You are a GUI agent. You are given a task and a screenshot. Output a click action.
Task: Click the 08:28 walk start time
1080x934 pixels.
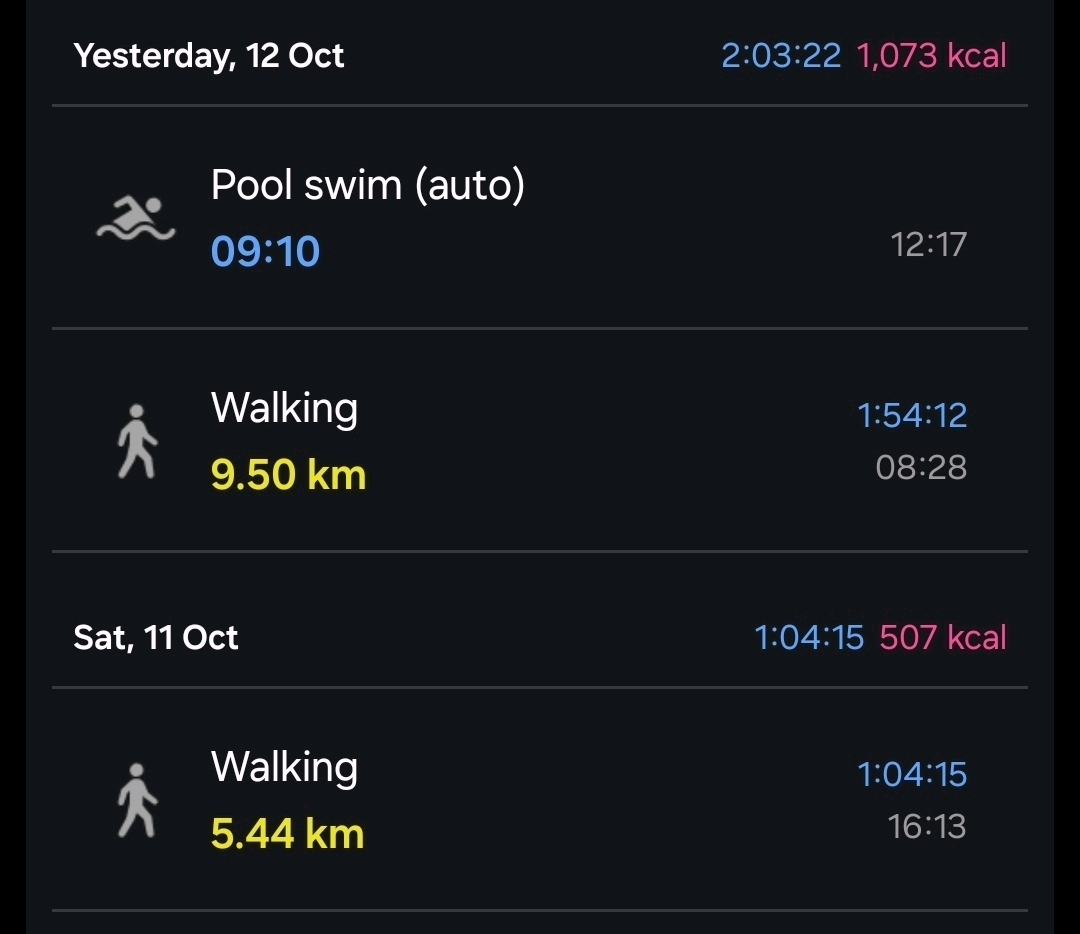pyautogui.click(x=921, y=467)
